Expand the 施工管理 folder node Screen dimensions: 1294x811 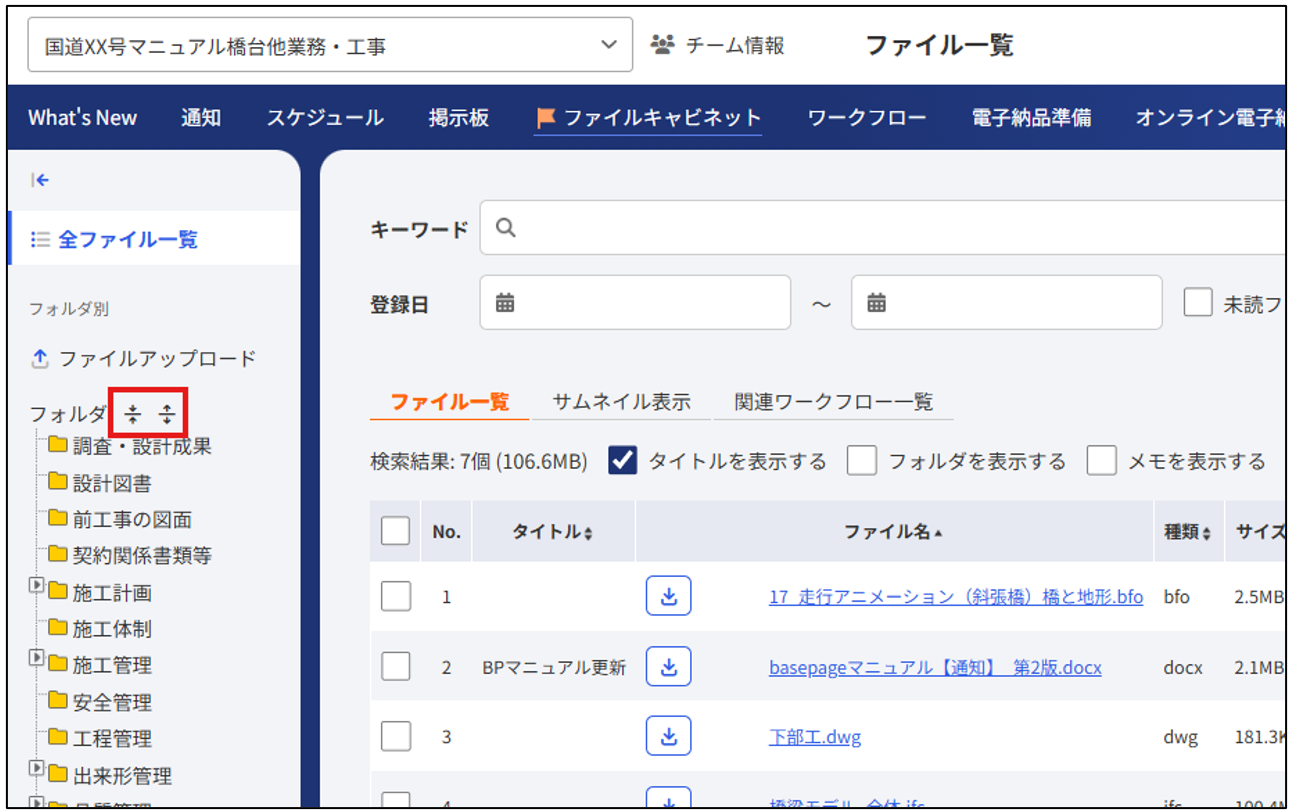37,658
